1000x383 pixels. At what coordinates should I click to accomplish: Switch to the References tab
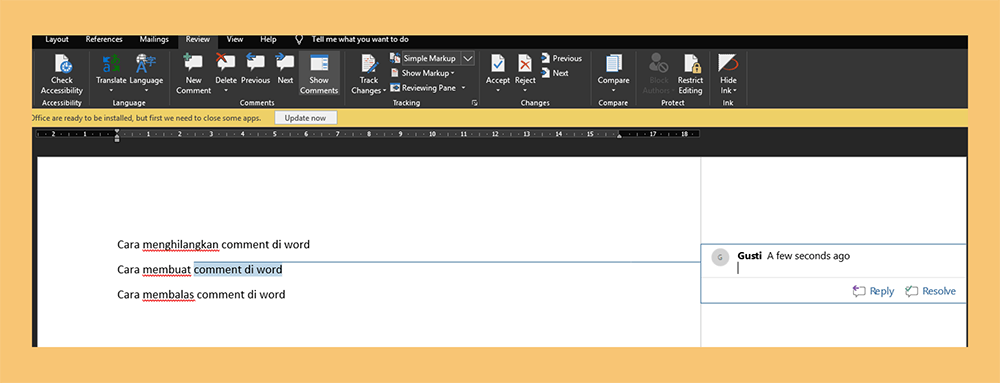pyautogui.click(x=104, y=40)
